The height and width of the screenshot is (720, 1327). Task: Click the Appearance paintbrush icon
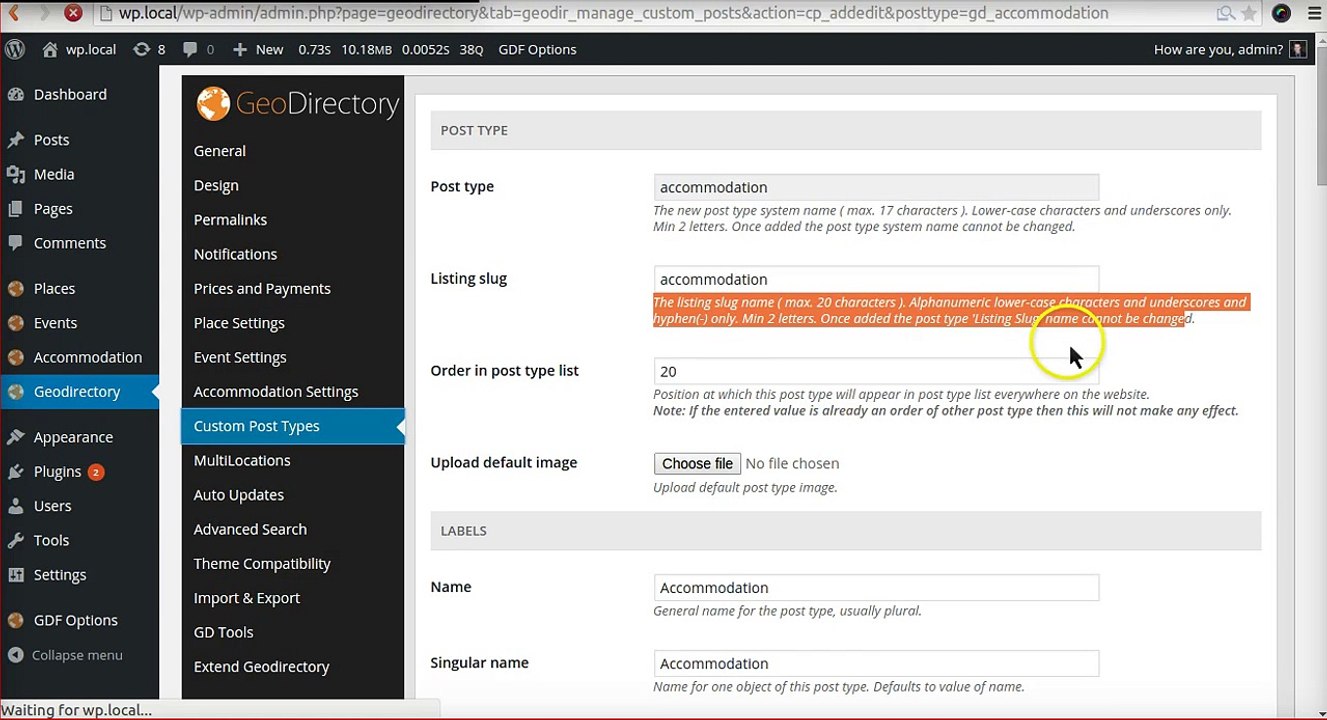point(16,437)
